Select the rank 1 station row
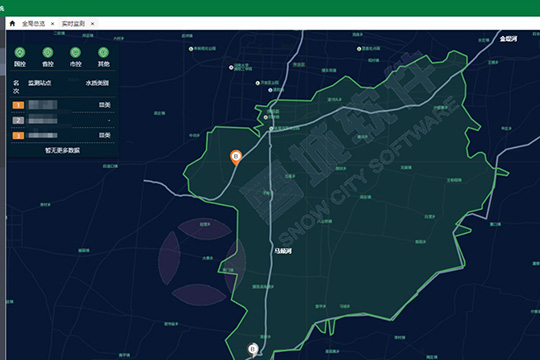540x360 pixels. point(62,105)
